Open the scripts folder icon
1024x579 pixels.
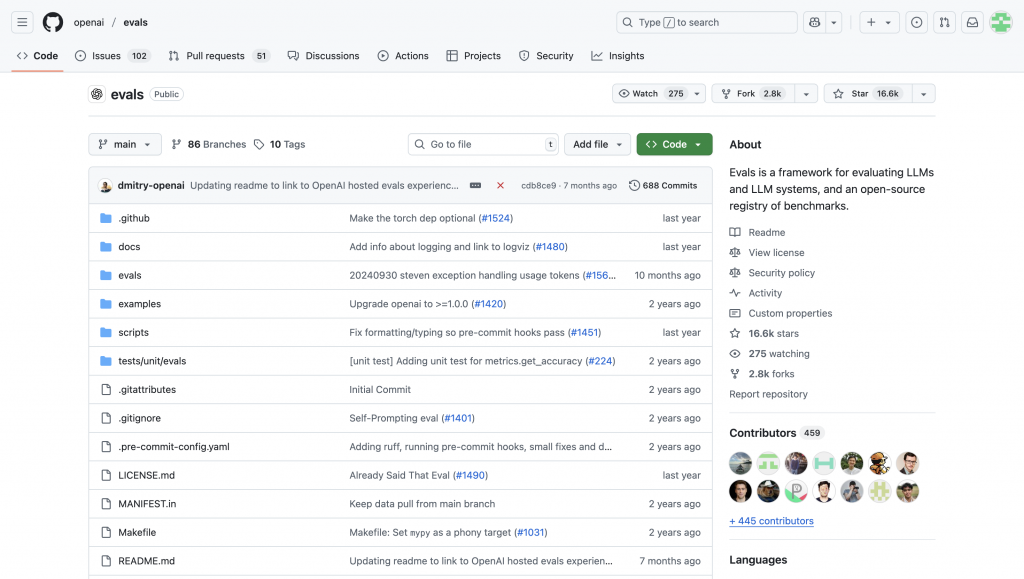[x=106, y=332]
